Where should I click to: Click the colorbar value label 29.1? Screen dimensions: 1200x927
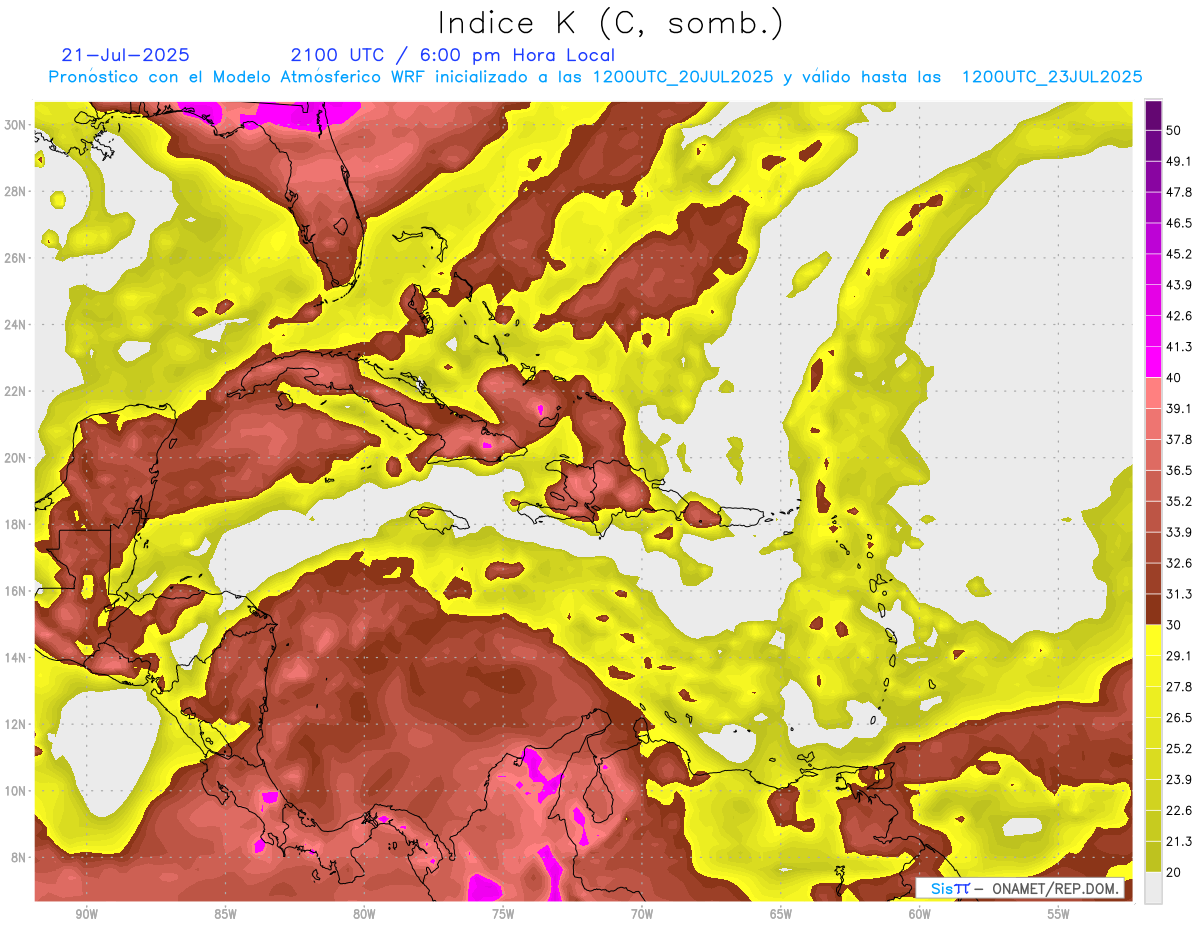[x=1179, y=655]
